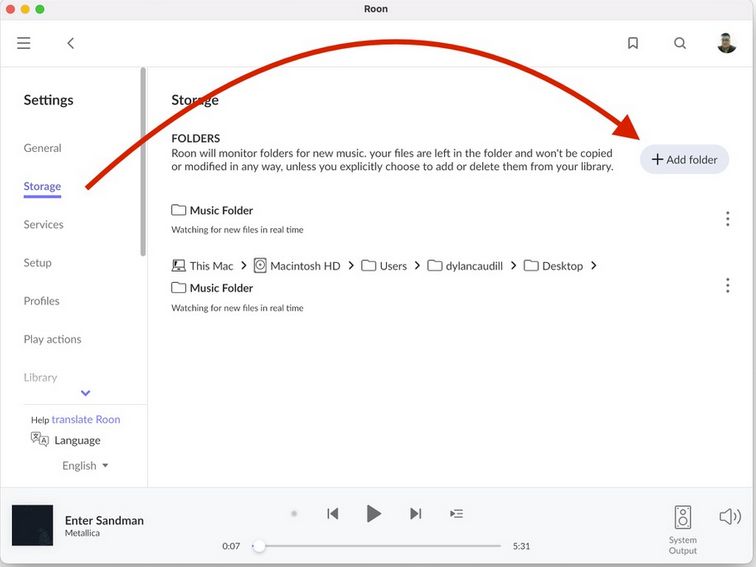The width and height of the screenshot is (756, 567).
Task: Click the Desktop breadcrumb folder
Action: pyautogui.click(x=554, y=266)
